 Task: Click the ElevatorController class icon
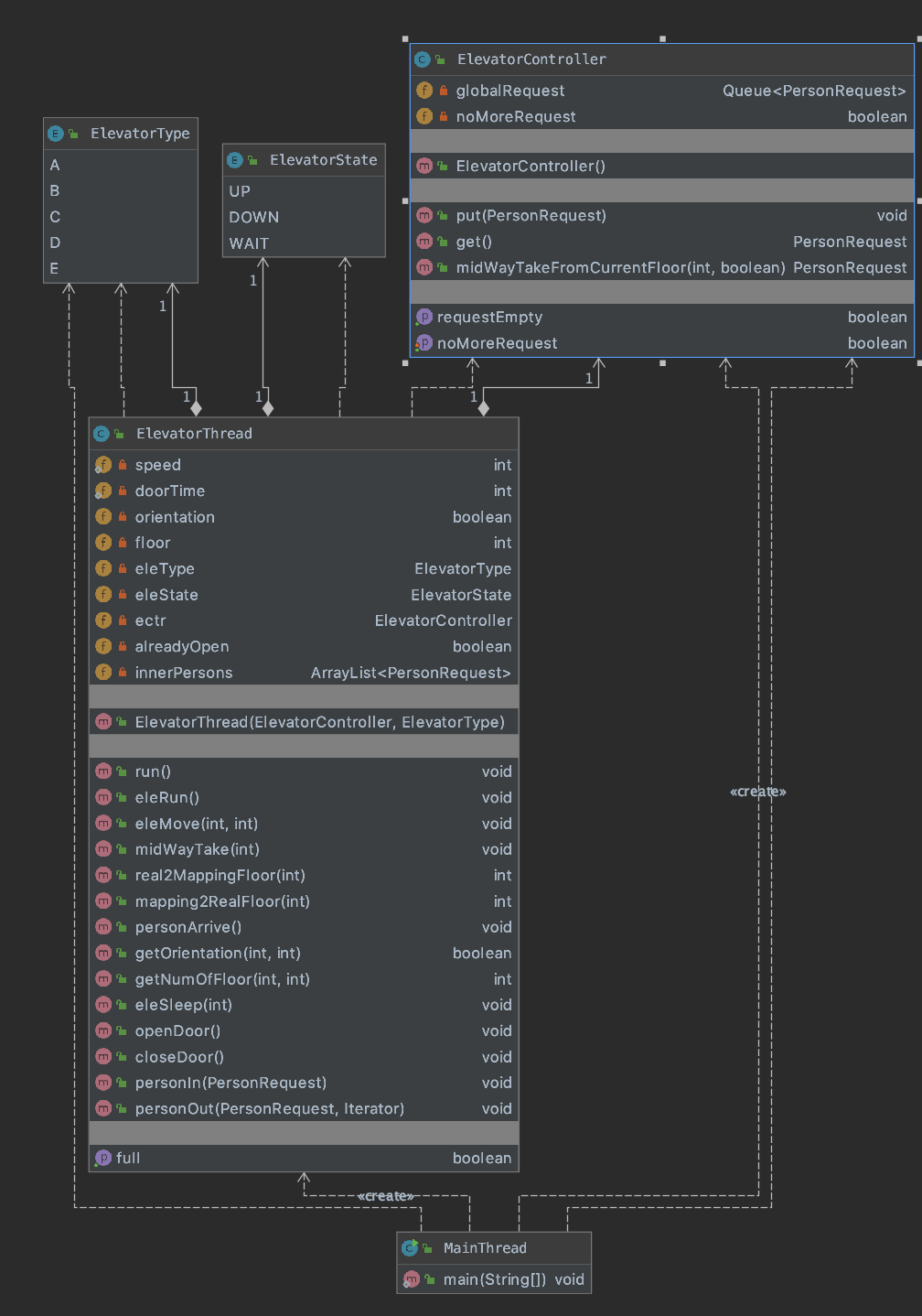[x=423, y=59]
